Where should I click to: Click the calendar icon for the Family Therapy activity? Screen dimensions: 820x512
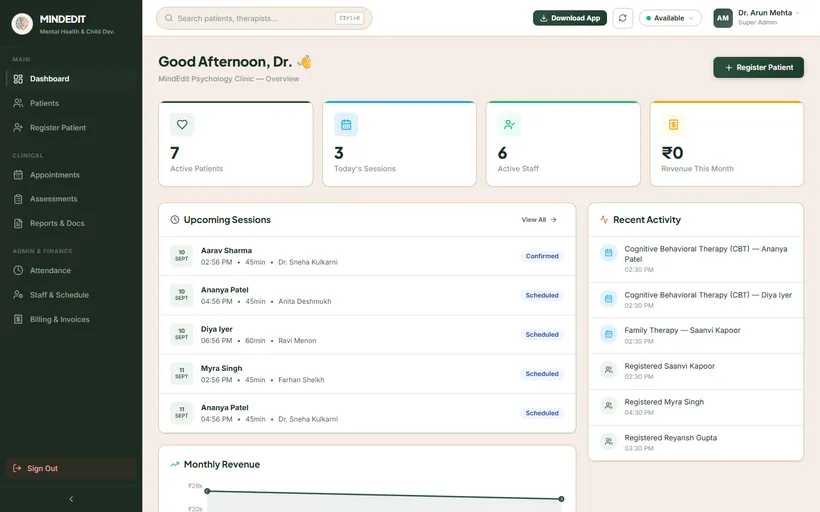(609, 334)
